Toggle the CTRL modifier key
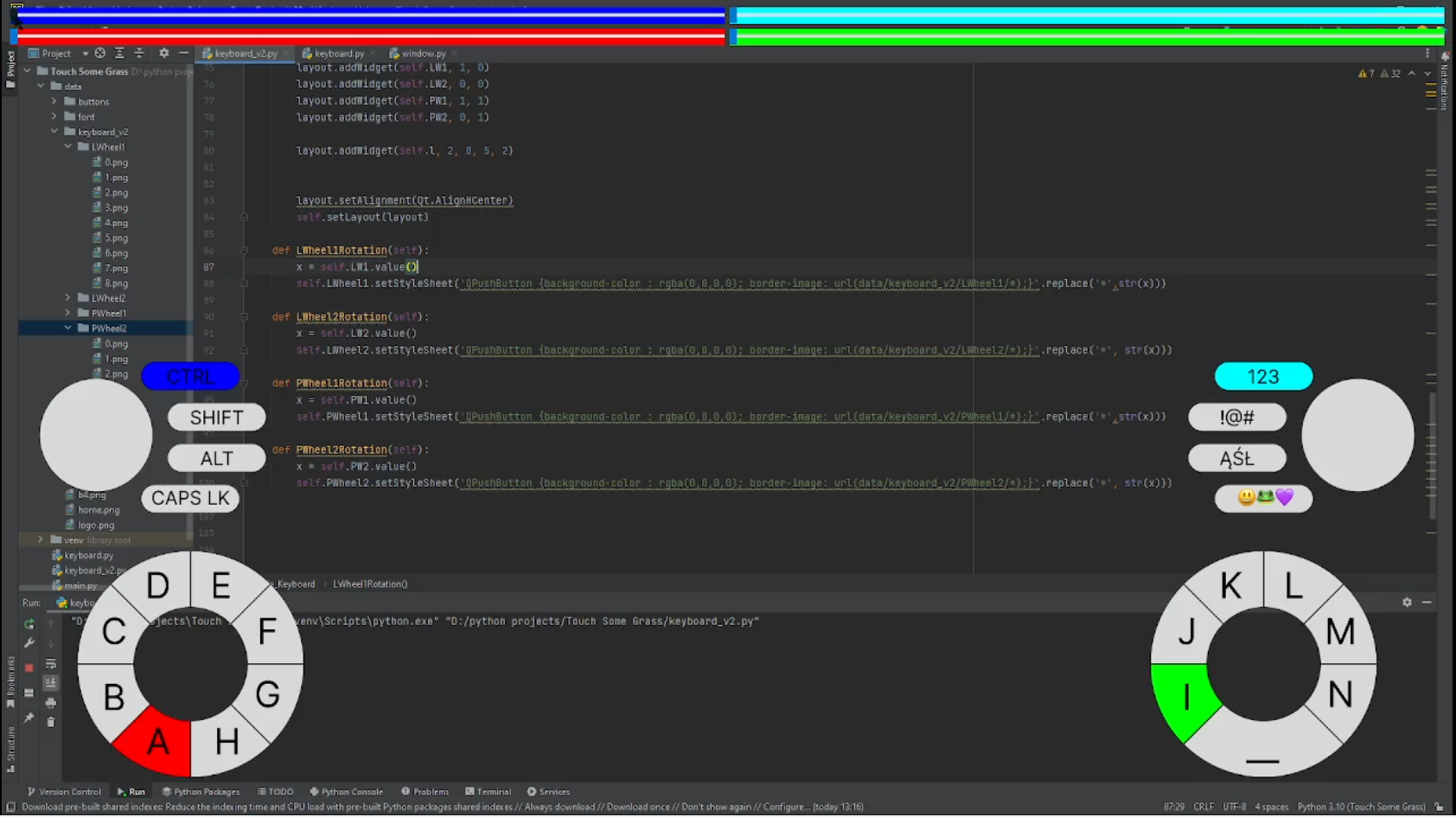This screenshot has height=817, width=1456. 190,377
